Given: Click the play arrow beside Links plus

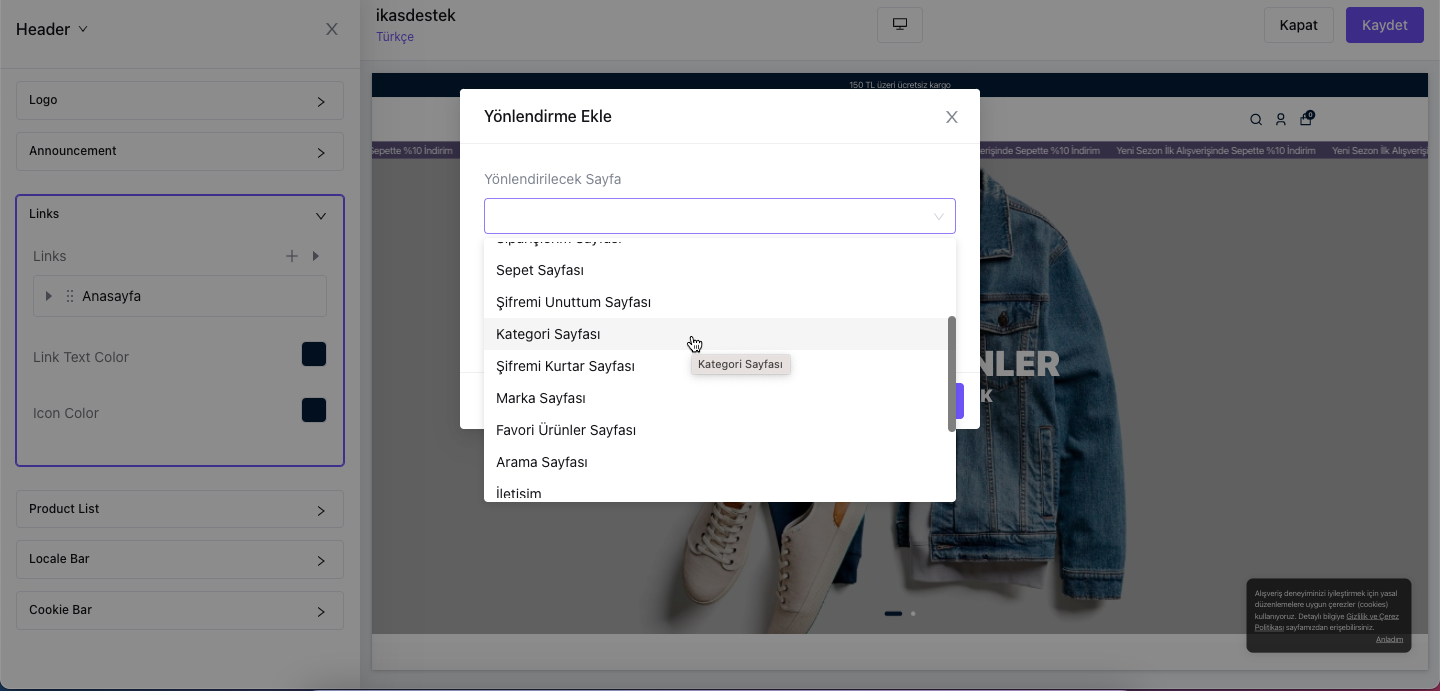Looking at the screenshot, I should 316,256.
